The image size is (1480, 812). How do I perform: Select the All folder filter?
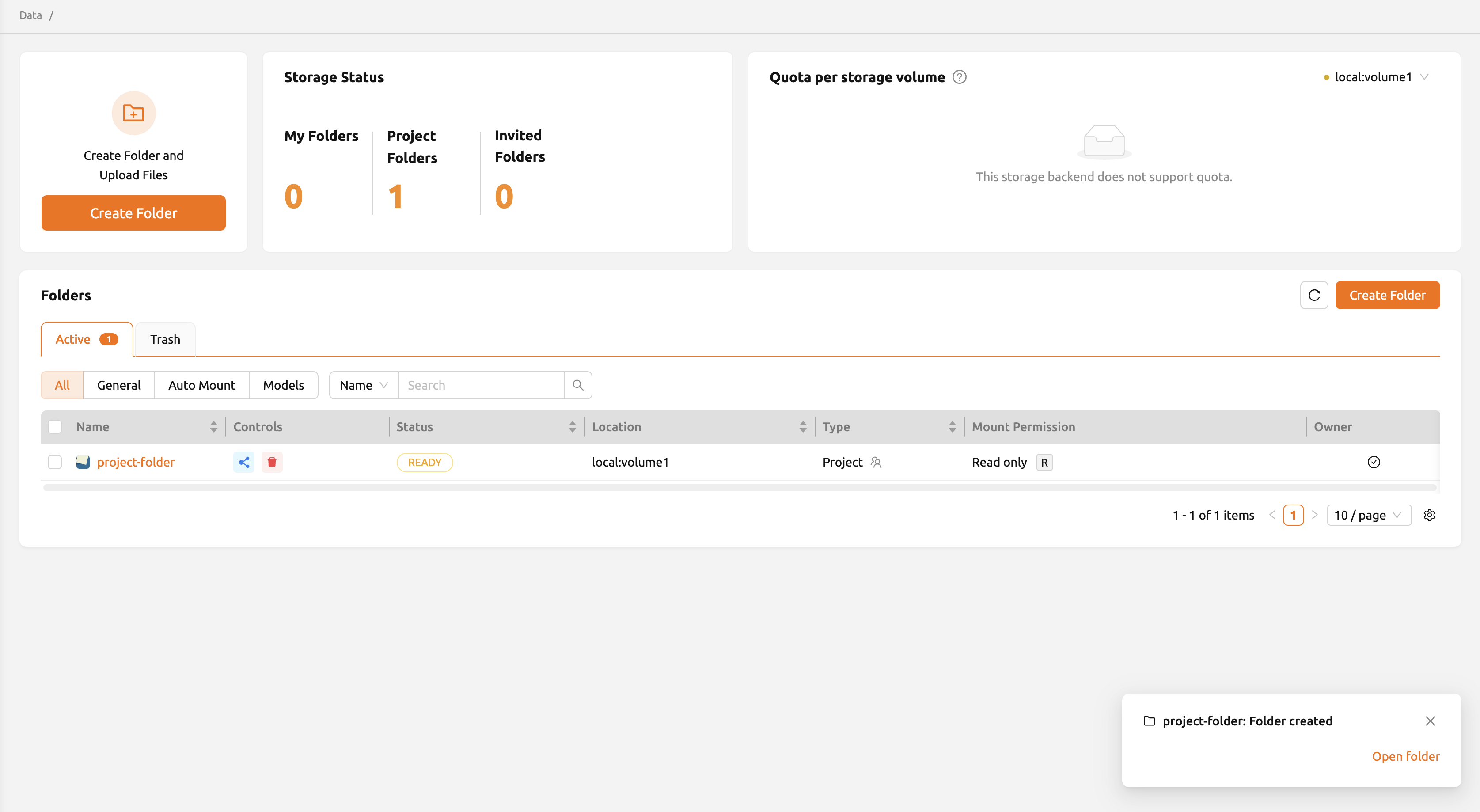pos(62,385)
